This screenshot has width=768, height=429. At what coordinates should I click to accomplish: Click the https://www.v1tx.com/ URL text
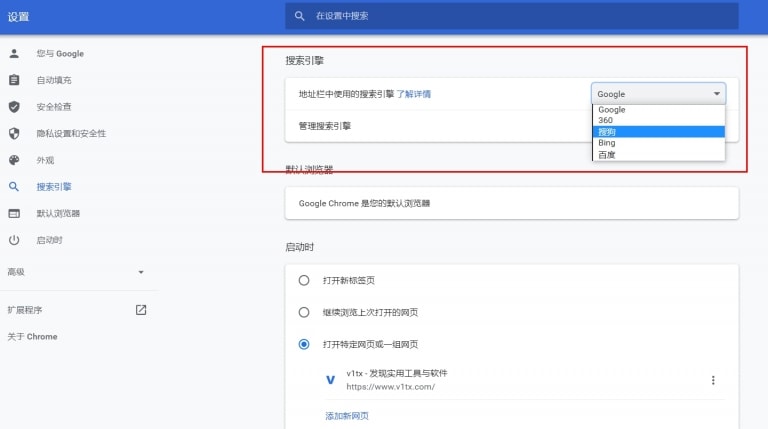[390, 387]
